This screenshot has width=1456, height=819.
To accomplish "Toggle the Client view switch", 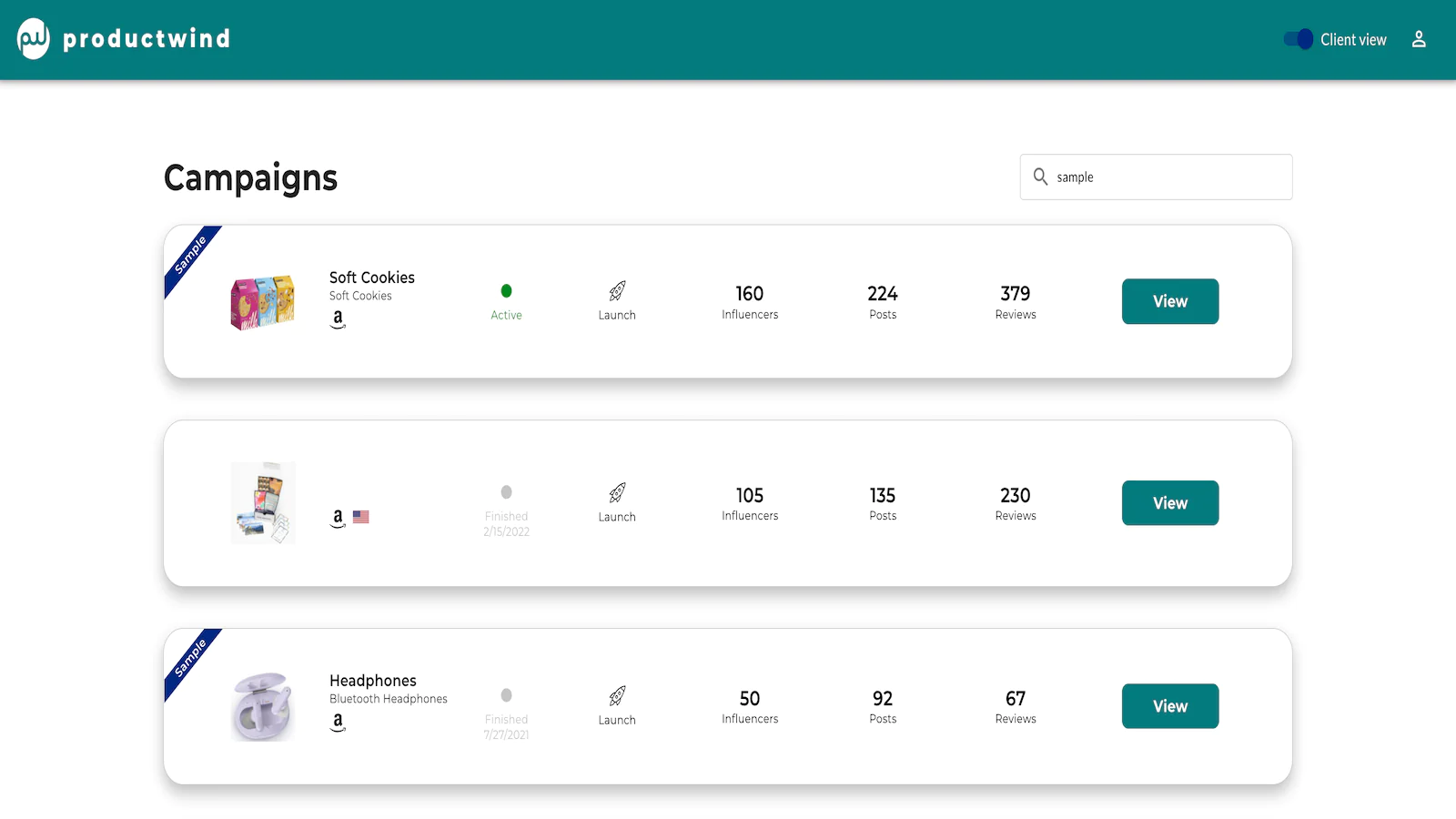I will [1298, 39].
